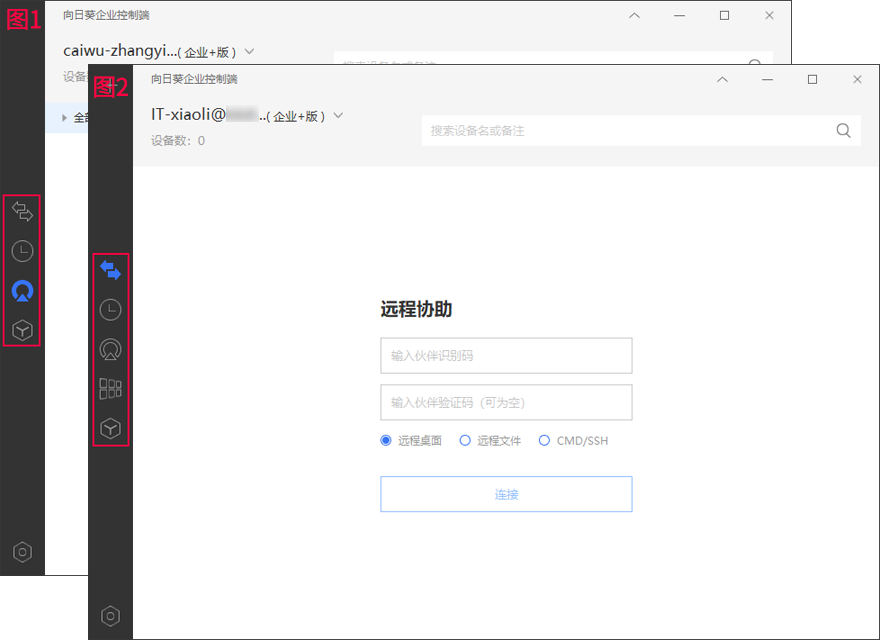Open the hexagon settings icon in caiwu-zhangyi window
This screenshot has height=640, width=880.
tap(22, 552)
